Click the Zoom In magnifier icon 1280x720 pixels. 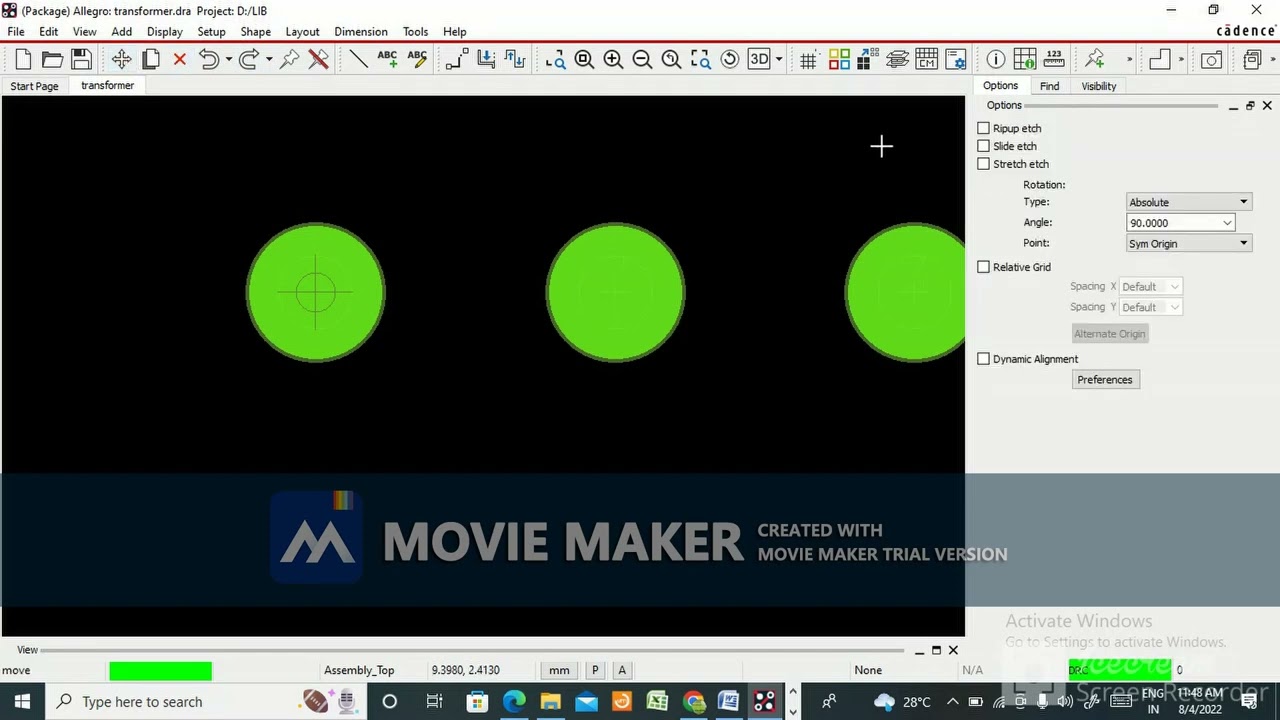613,60
